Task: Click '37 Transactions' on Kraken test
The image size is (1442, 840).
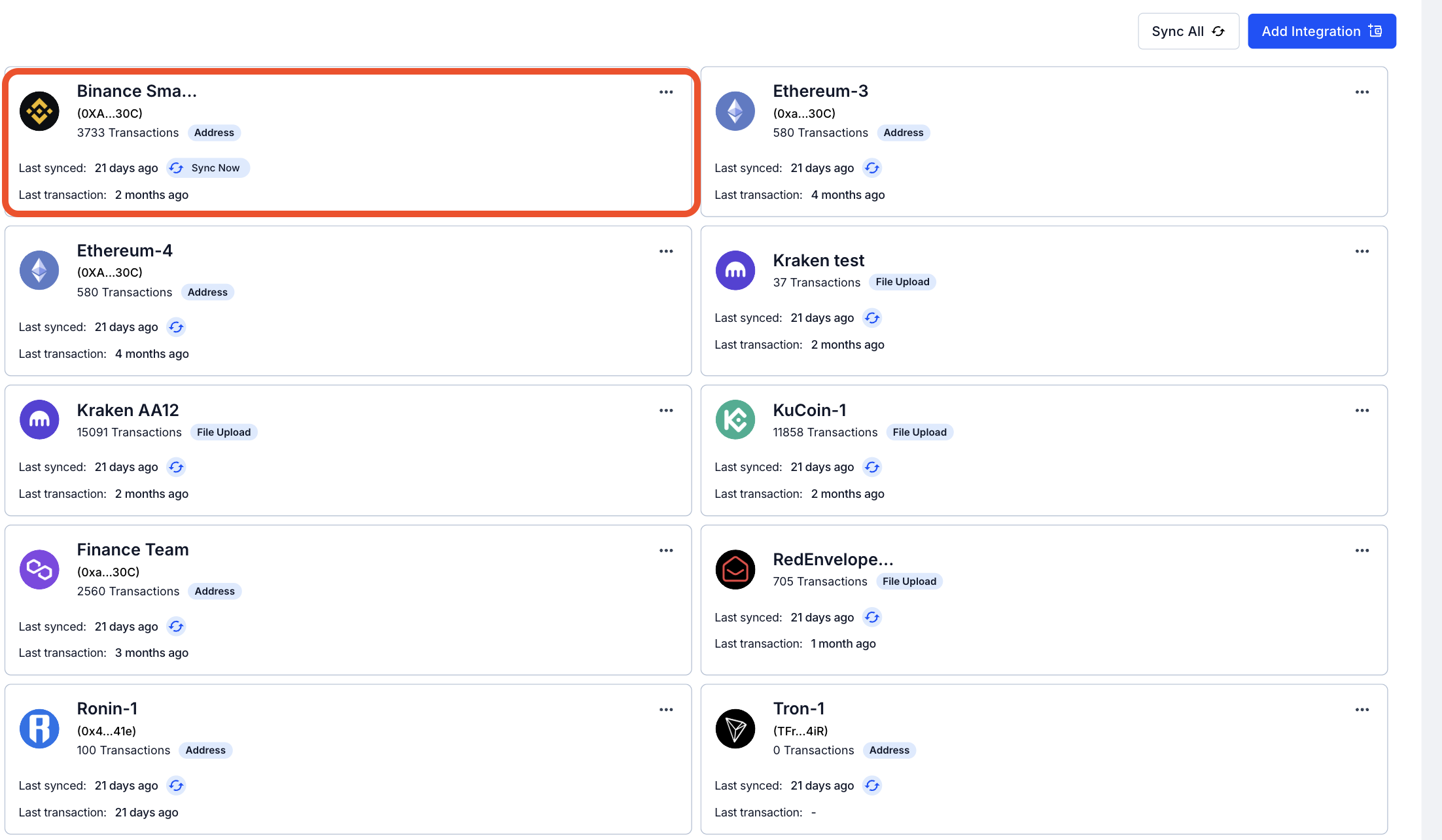Action: coord(817,283)
